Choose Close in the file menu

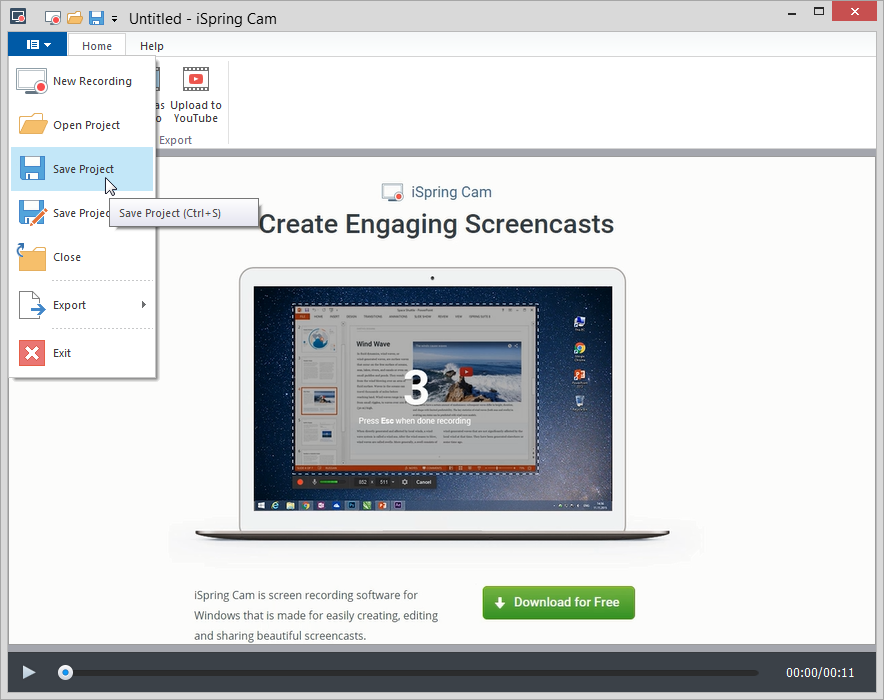click(82, 257)
